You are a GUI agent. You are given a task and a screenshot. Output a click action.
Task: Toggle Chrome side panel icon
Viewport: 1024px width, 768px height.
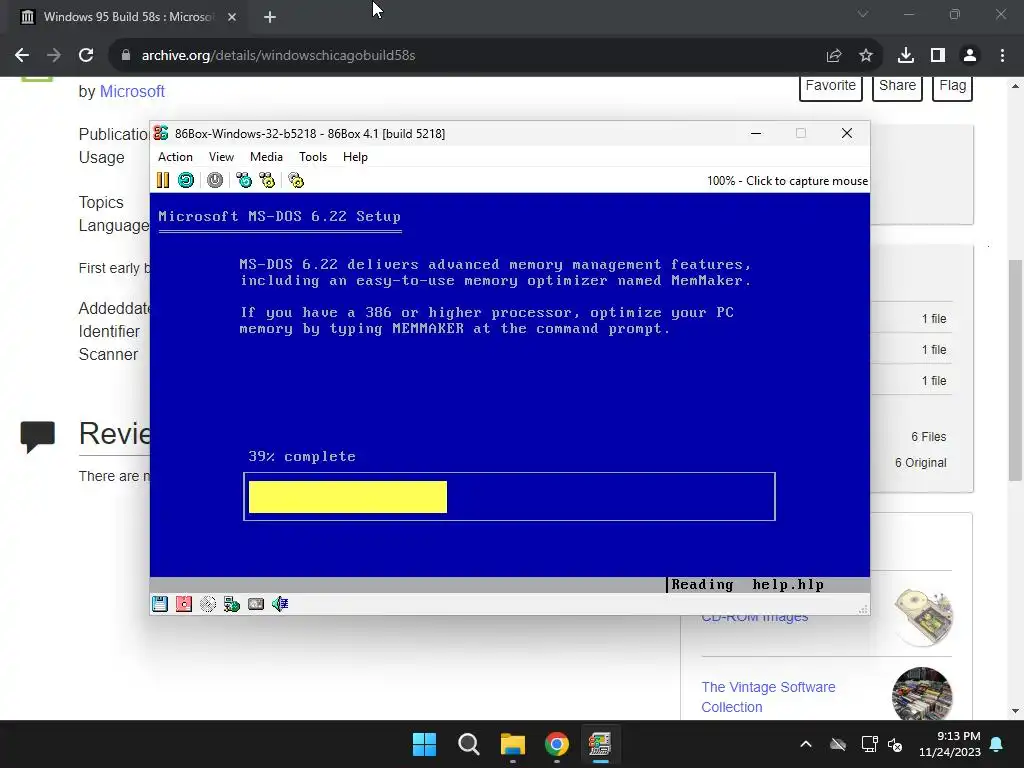938,56
